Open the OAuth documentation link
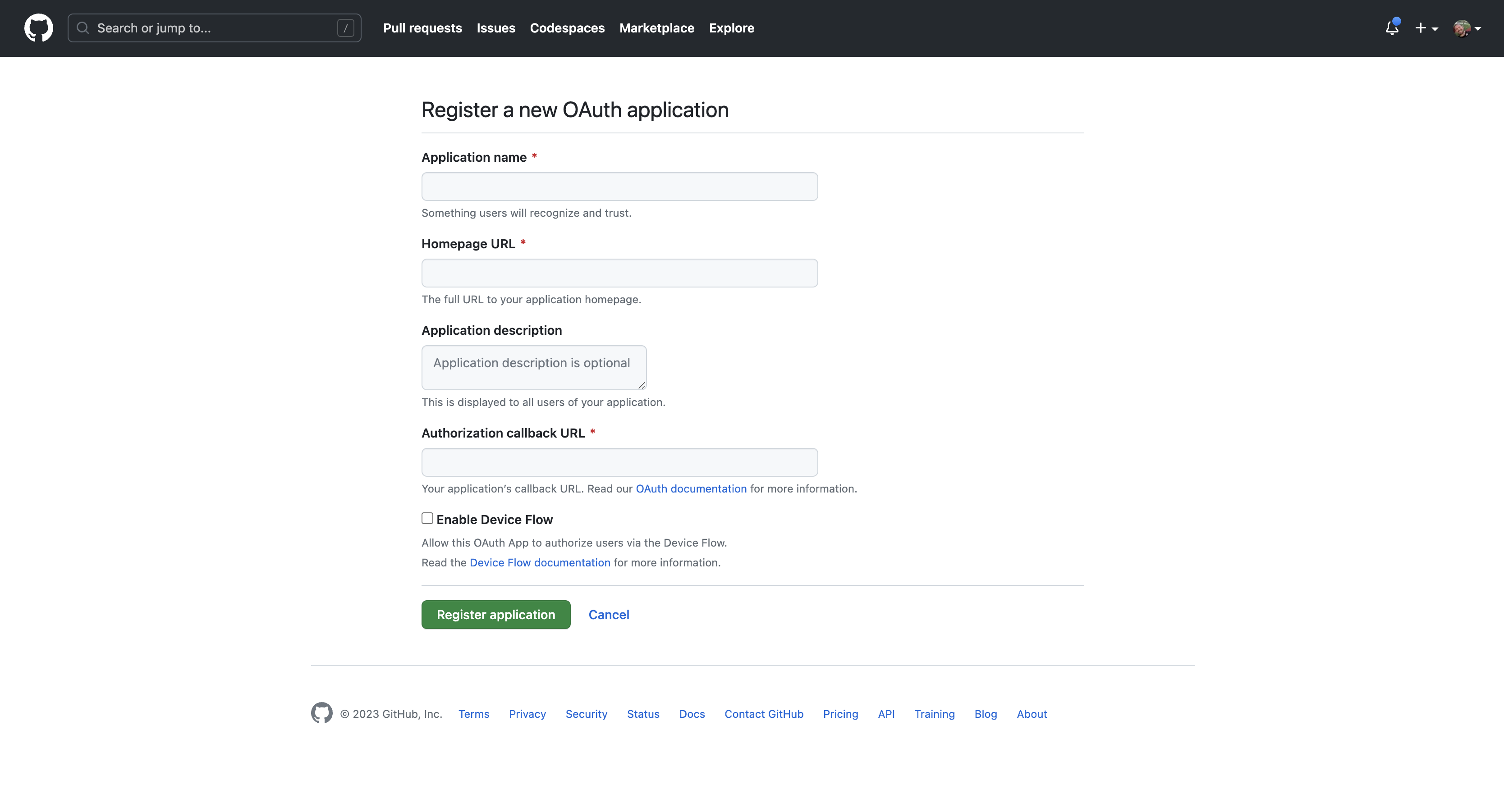The height and width of the screenshot is (812, 1504). (691, 488)
